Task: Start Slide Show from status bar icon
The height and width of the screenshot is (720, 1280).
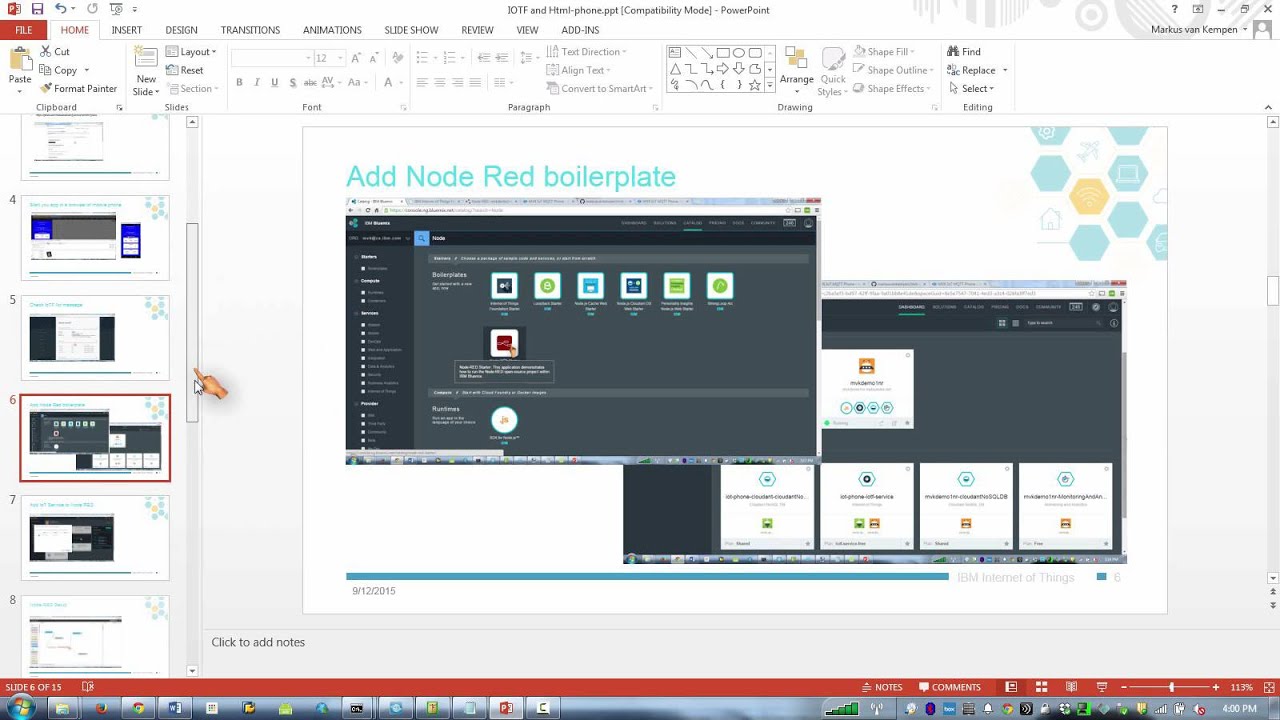Action: pos(1101,687)
